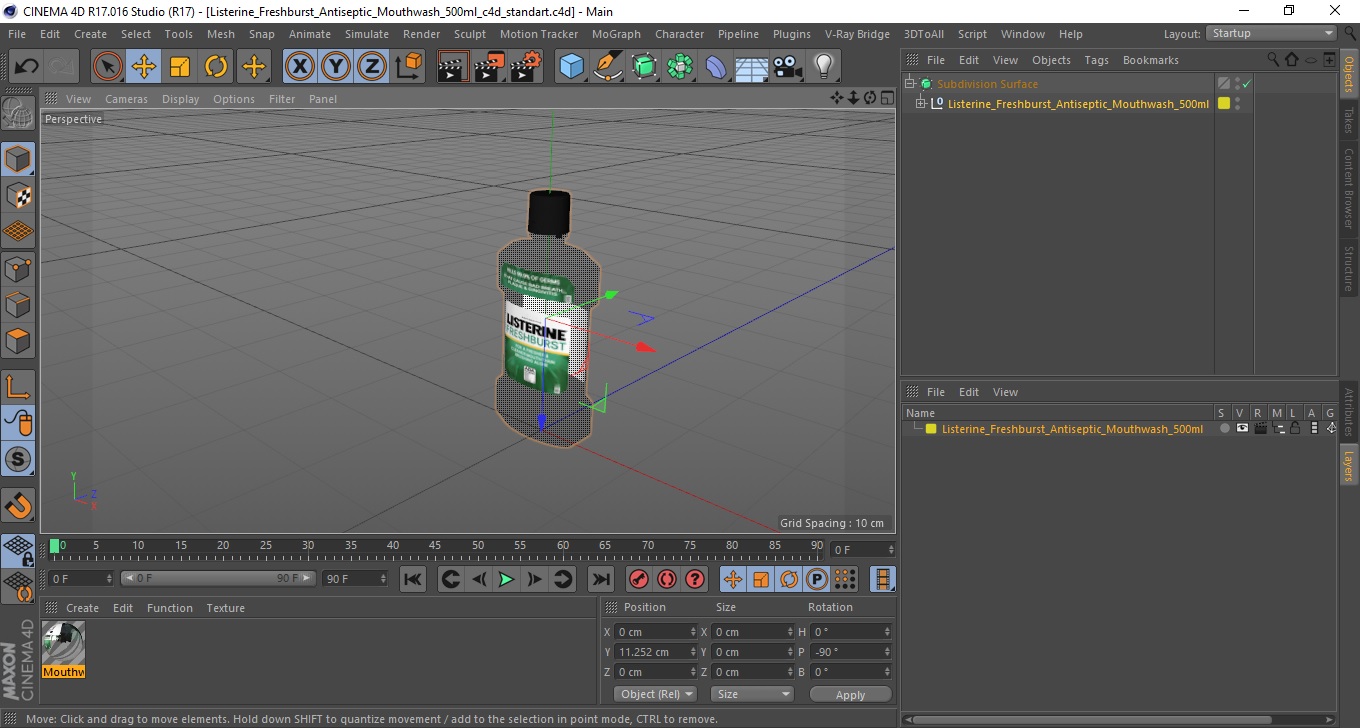1360x728 pixels.
Task: Switch to Model mode in left palette
Action: coord(18,159)
